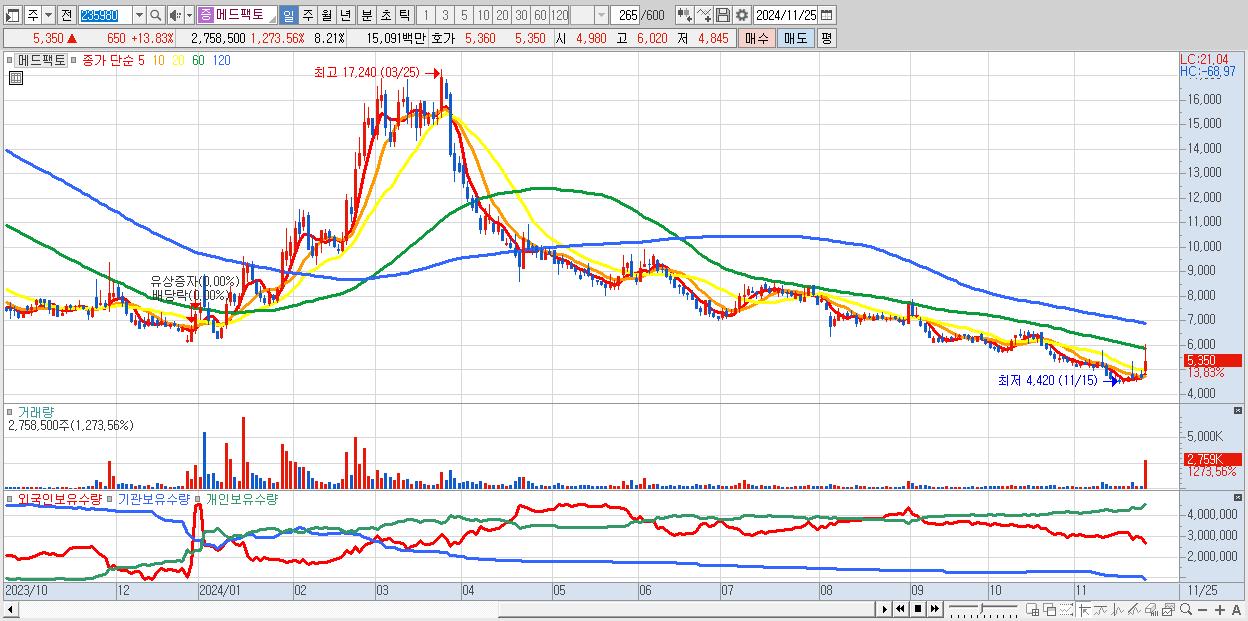Viewport: 1248px width, 621px height.
Task: Edit the date field 2024/11/25
Action: 786,15
